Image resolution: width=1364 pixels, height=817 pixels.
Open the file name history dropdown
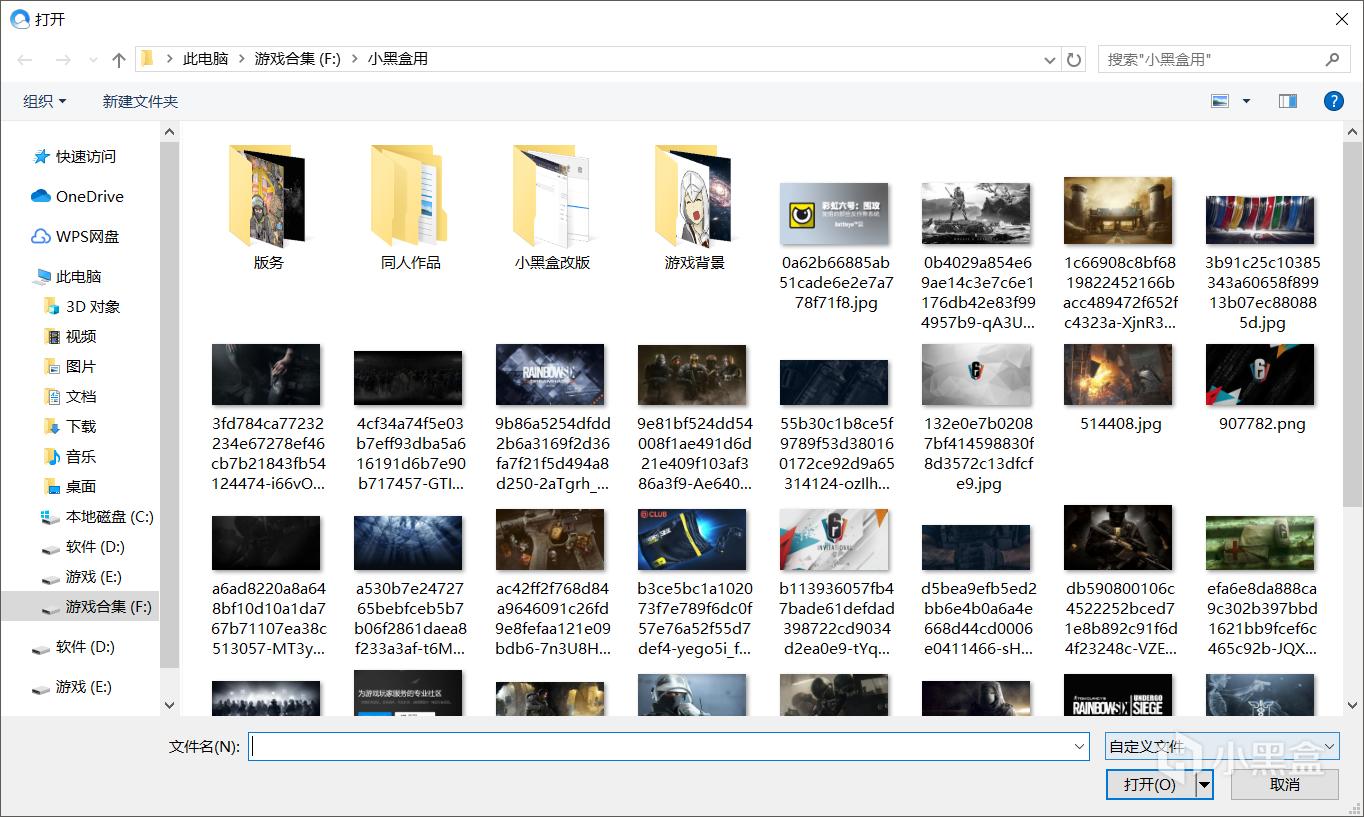(1079, 746)
